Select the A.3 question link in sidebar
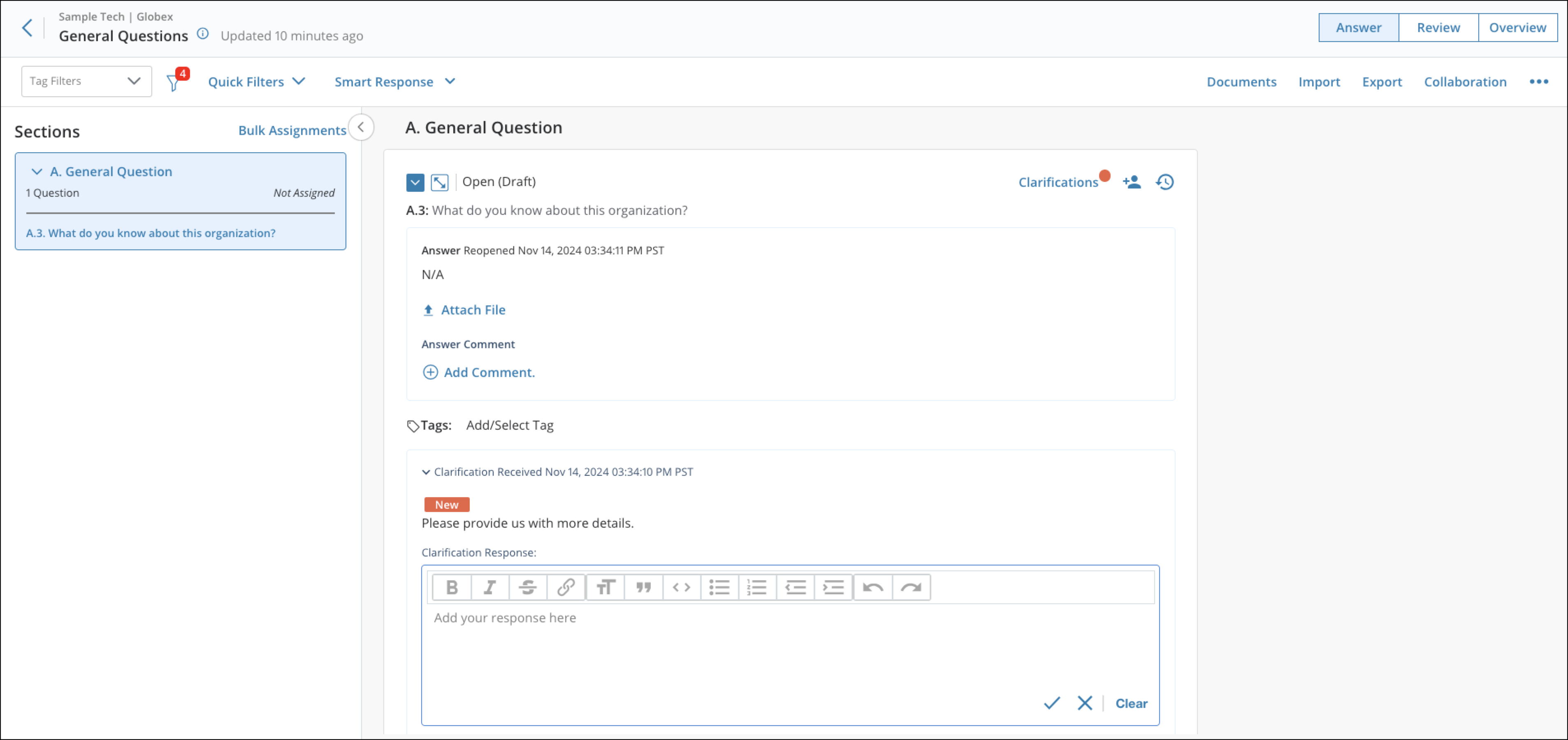 [151, 233]
